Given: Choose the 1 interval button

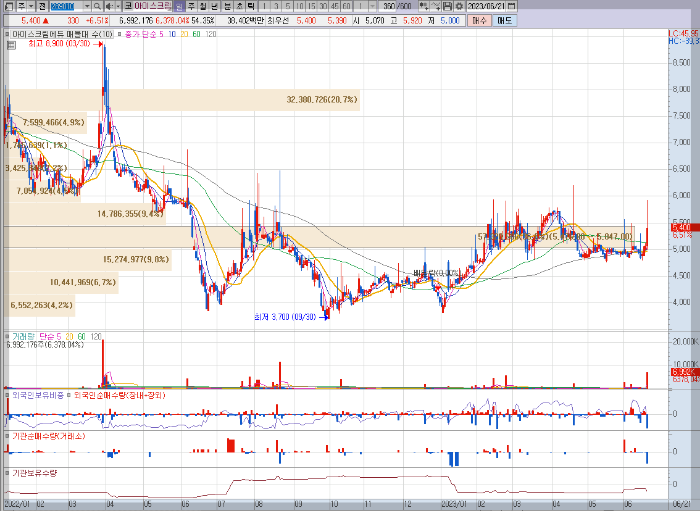Looking at the screenshot, I should pyautogui.click(x=265, y=6).
